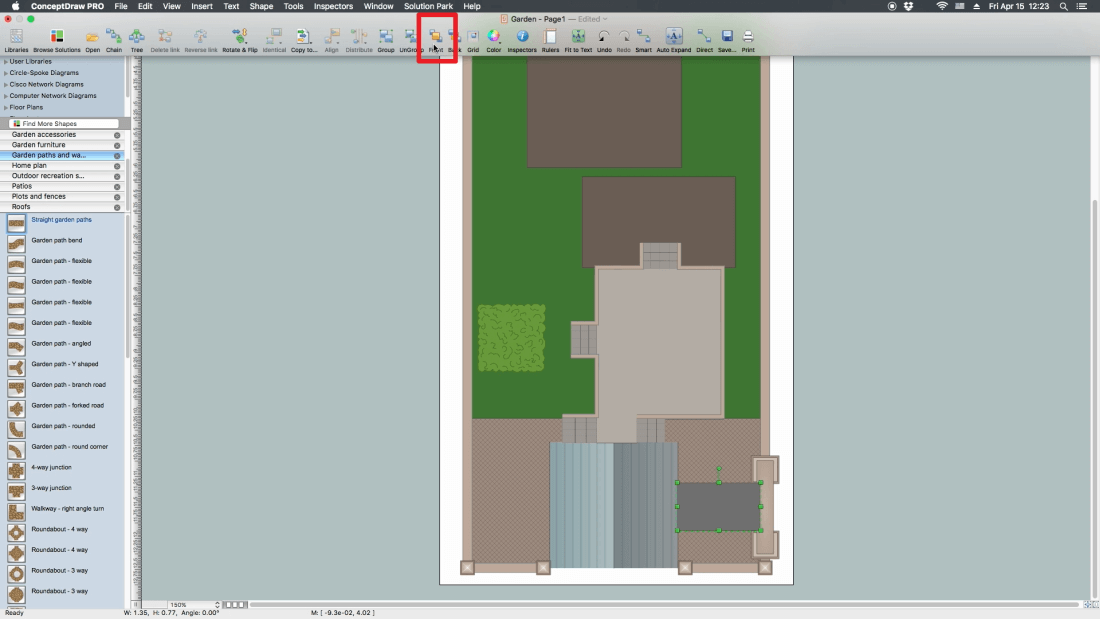This screenshot has width=1100, height=619.
Task: Click the Find More Shapes button
Action: pos(63,124)
